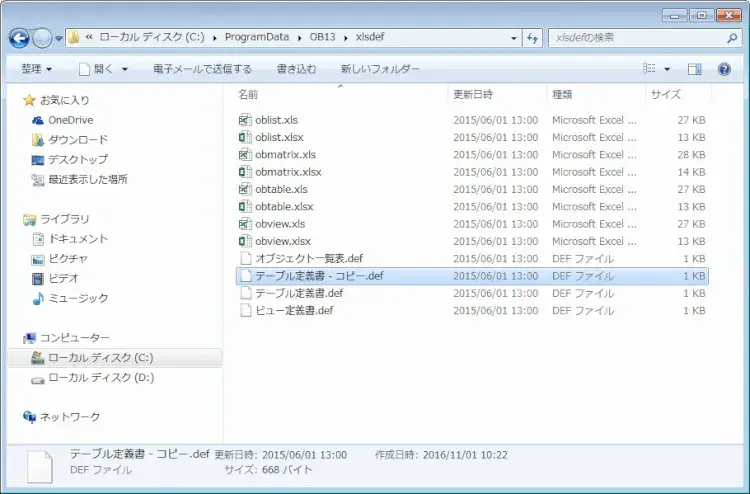The image size is (750, 494).
Task: Expand the arrow after ローカル ディスク (C:) breadcrumb
Action: tap(214, 38)
